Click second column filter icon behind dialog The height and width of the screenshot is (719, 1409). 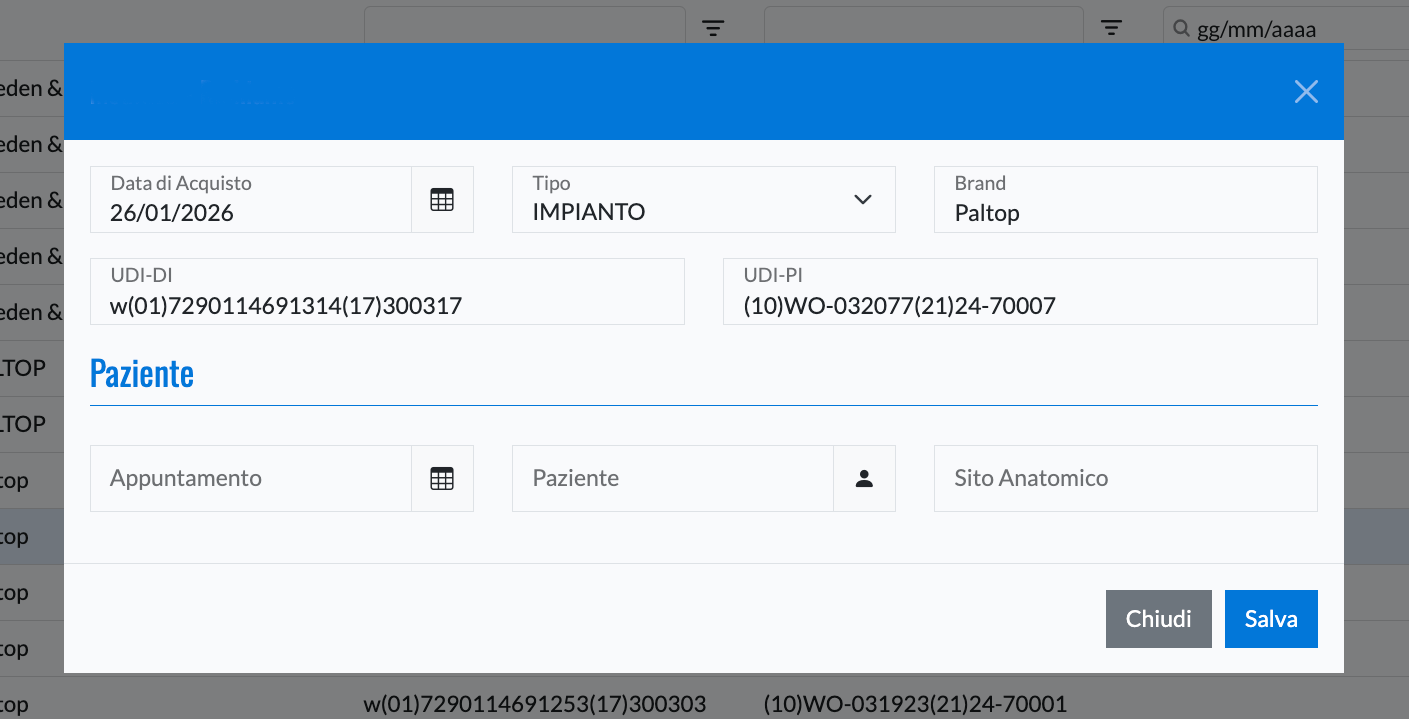tap(1111, 29)
